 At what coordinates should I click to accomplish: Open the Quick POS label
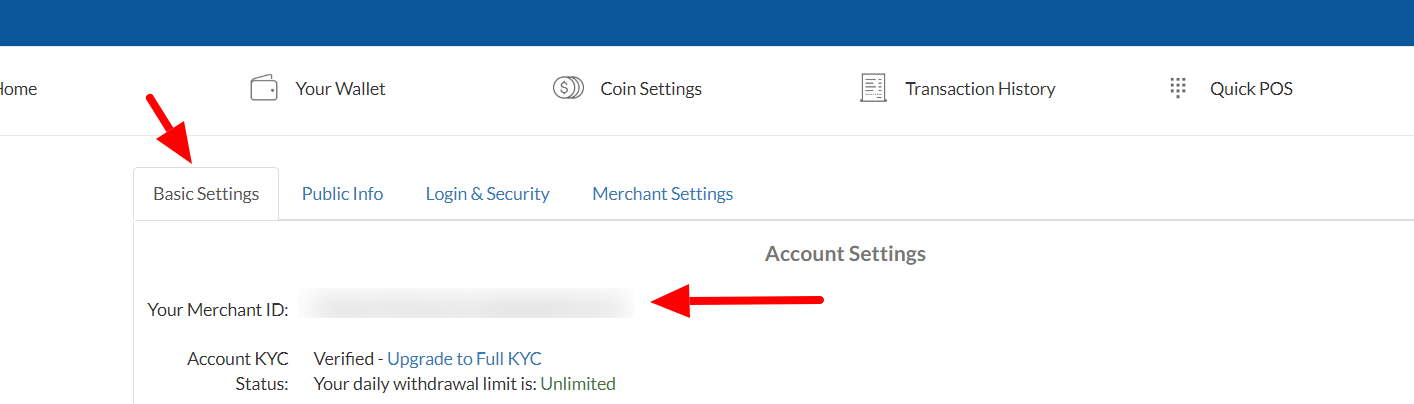coord(1251,89)
